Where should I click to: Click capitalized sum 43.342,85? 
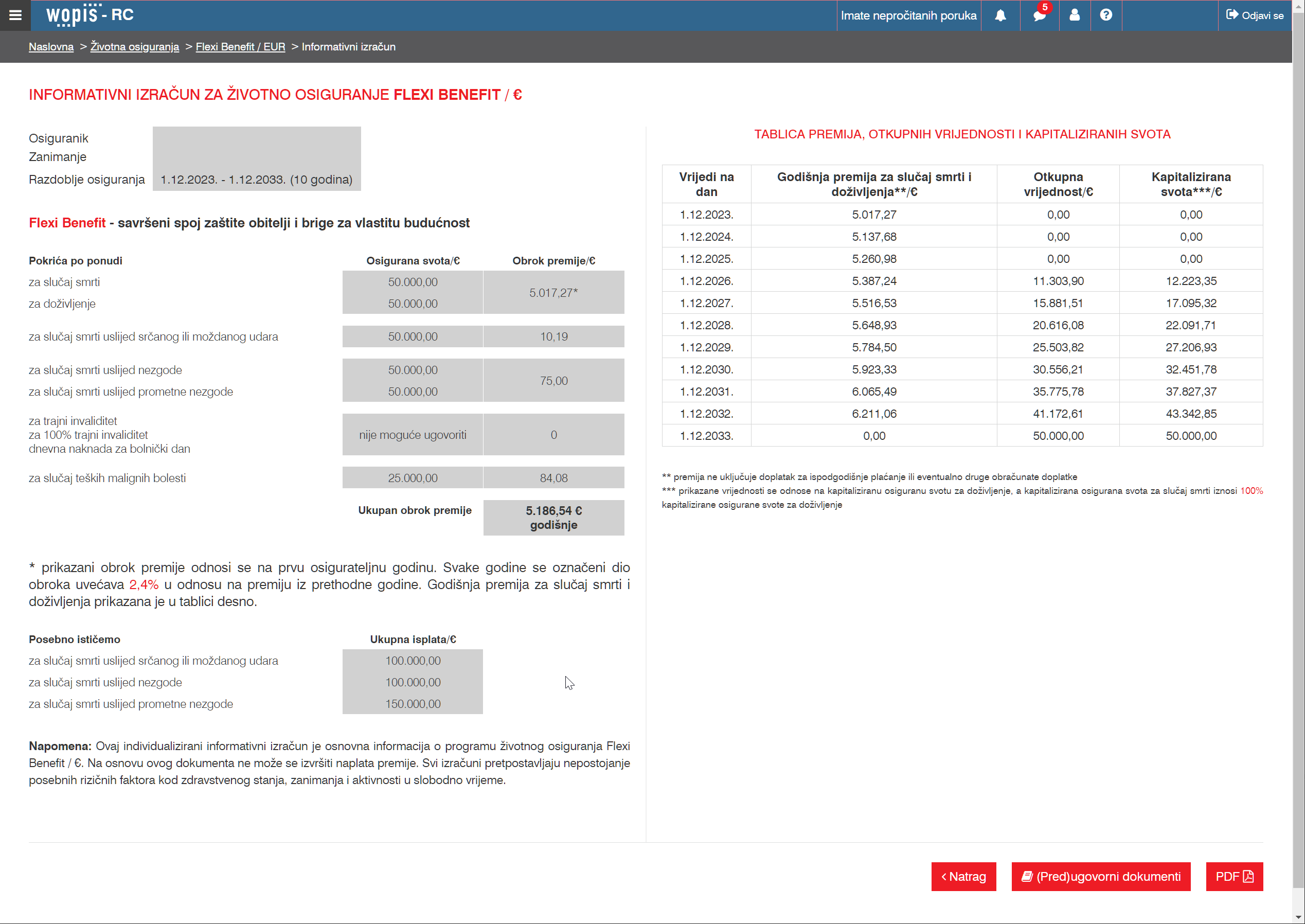1191,414
